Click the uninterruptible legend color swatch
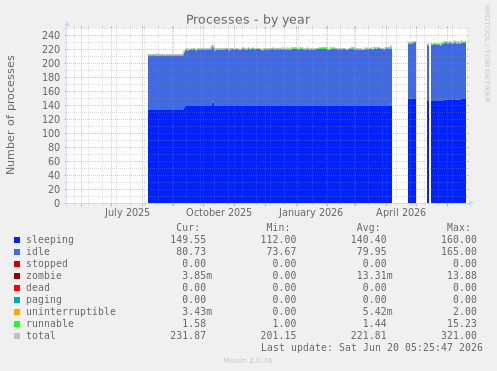Screen dimensions: 497x371 tap(17, 312)
